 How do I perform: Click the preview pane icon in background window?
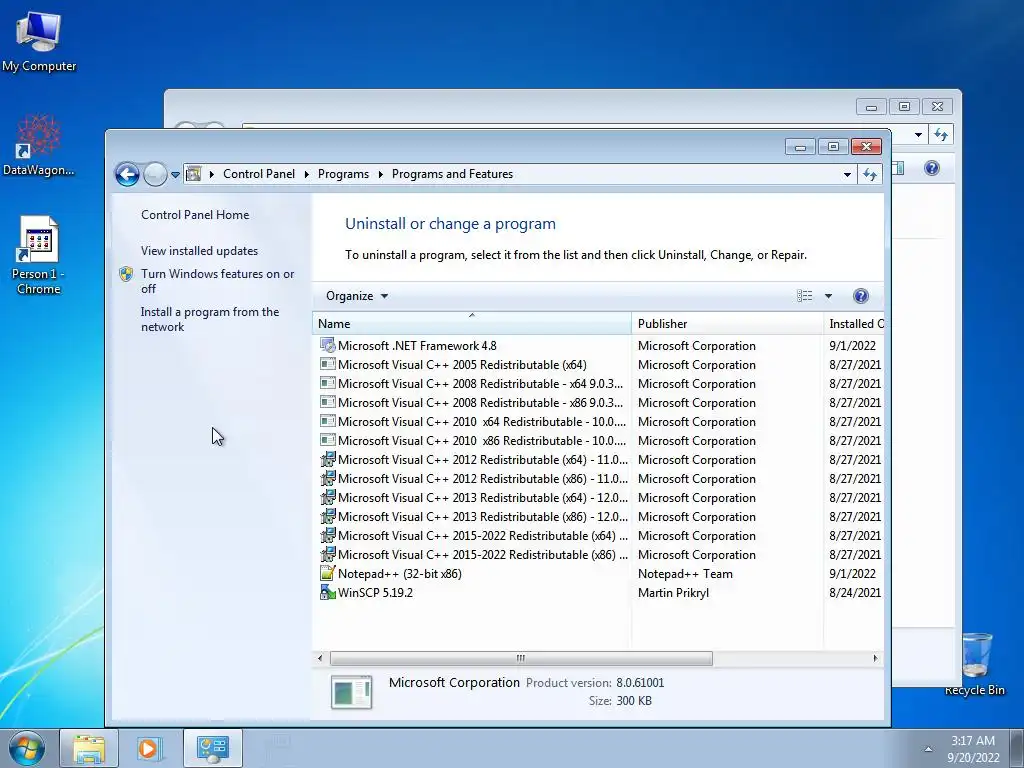pyautogui.click(x=899, y=168)
